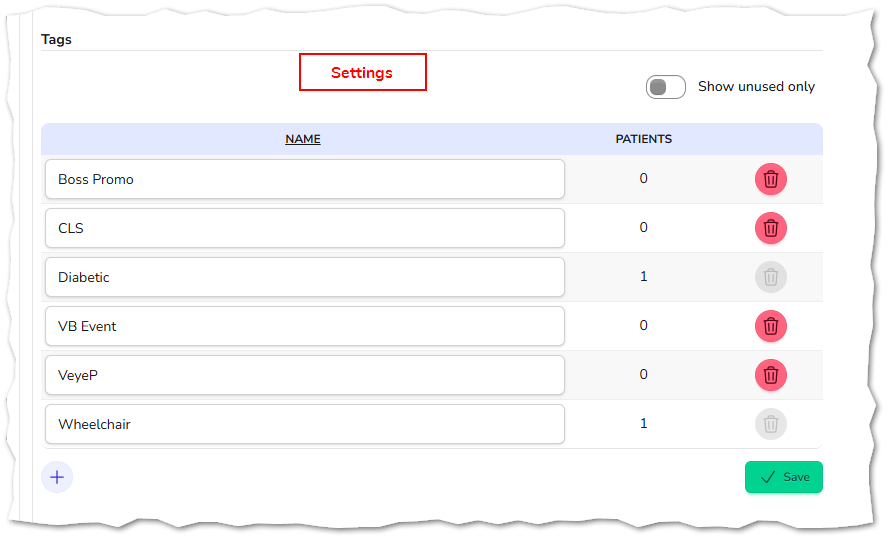
Task: Click the Show unused only label
Action: (x=756, y=87)
